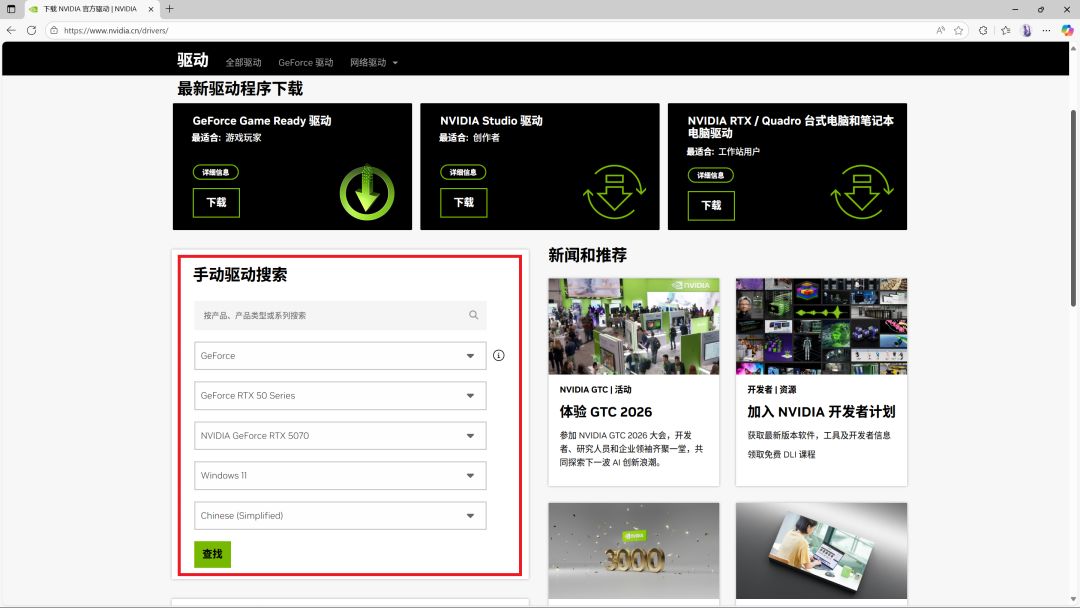This screenshot has width=1080, height=608.
Task: Open the favorites list icon
Action: pyautogui.click(x=1006, y=30)
